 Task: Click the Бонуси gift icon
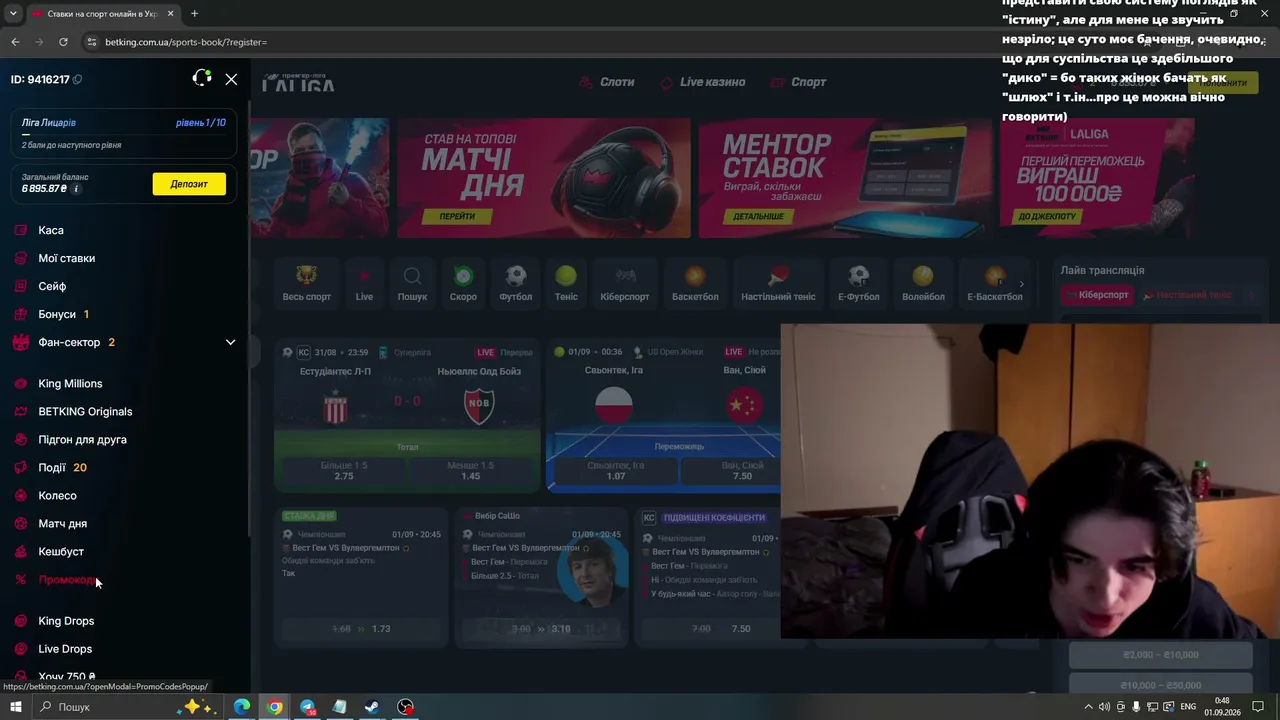pos(21,314)
